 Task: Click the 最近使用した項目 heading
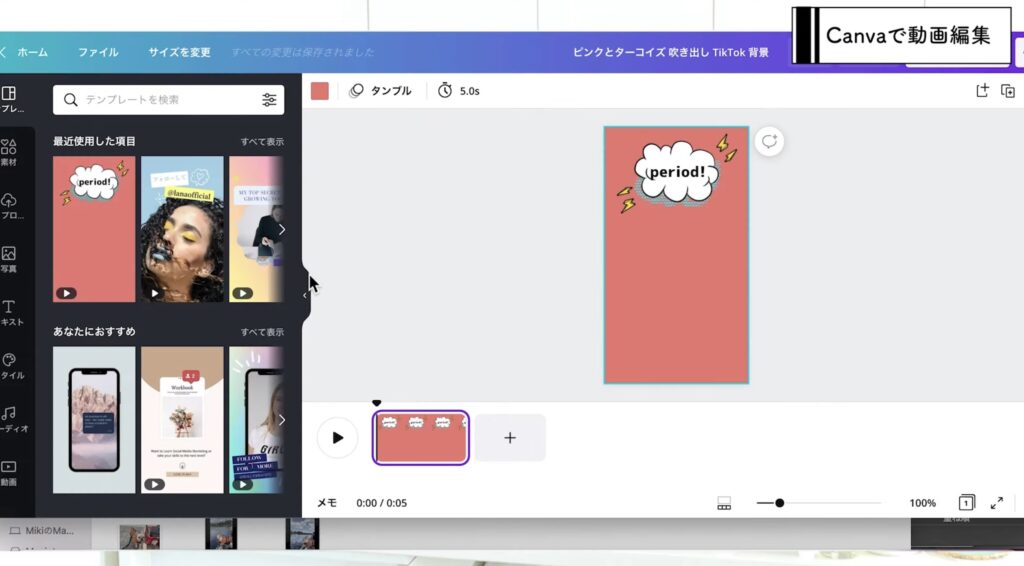pyautogui.click(x=94, y=141)
